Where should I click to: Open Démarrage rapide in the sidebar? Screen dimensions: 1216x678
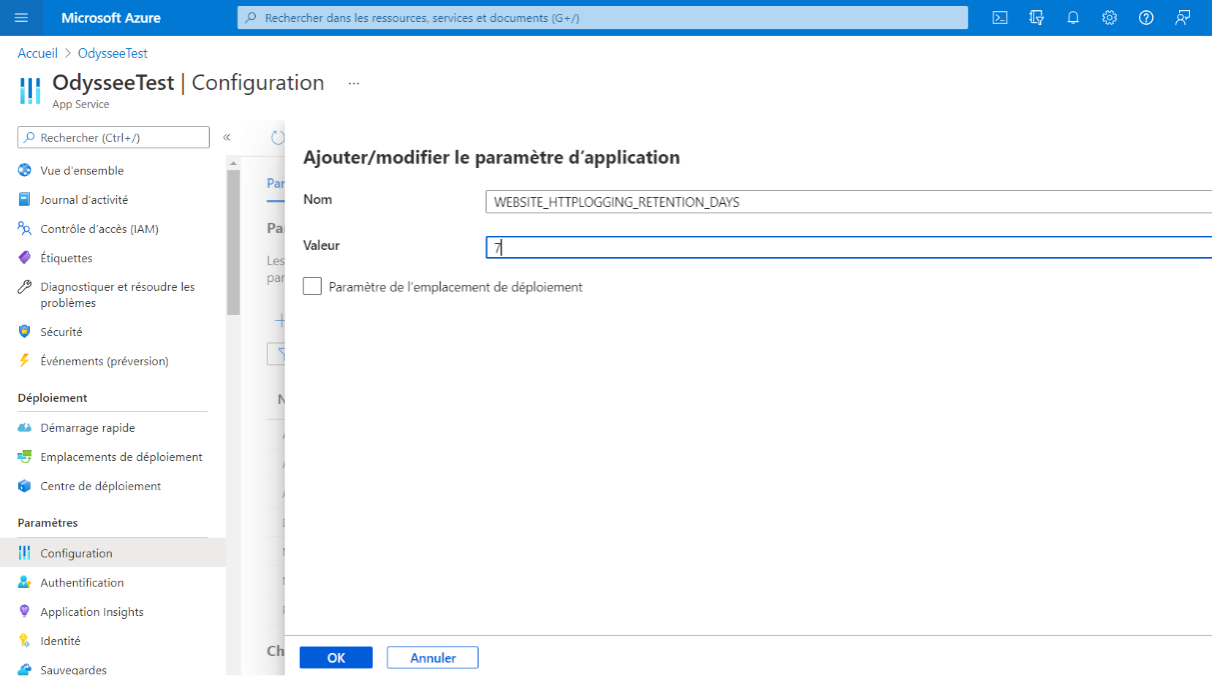pyautogui.click(x=87, y=428)
